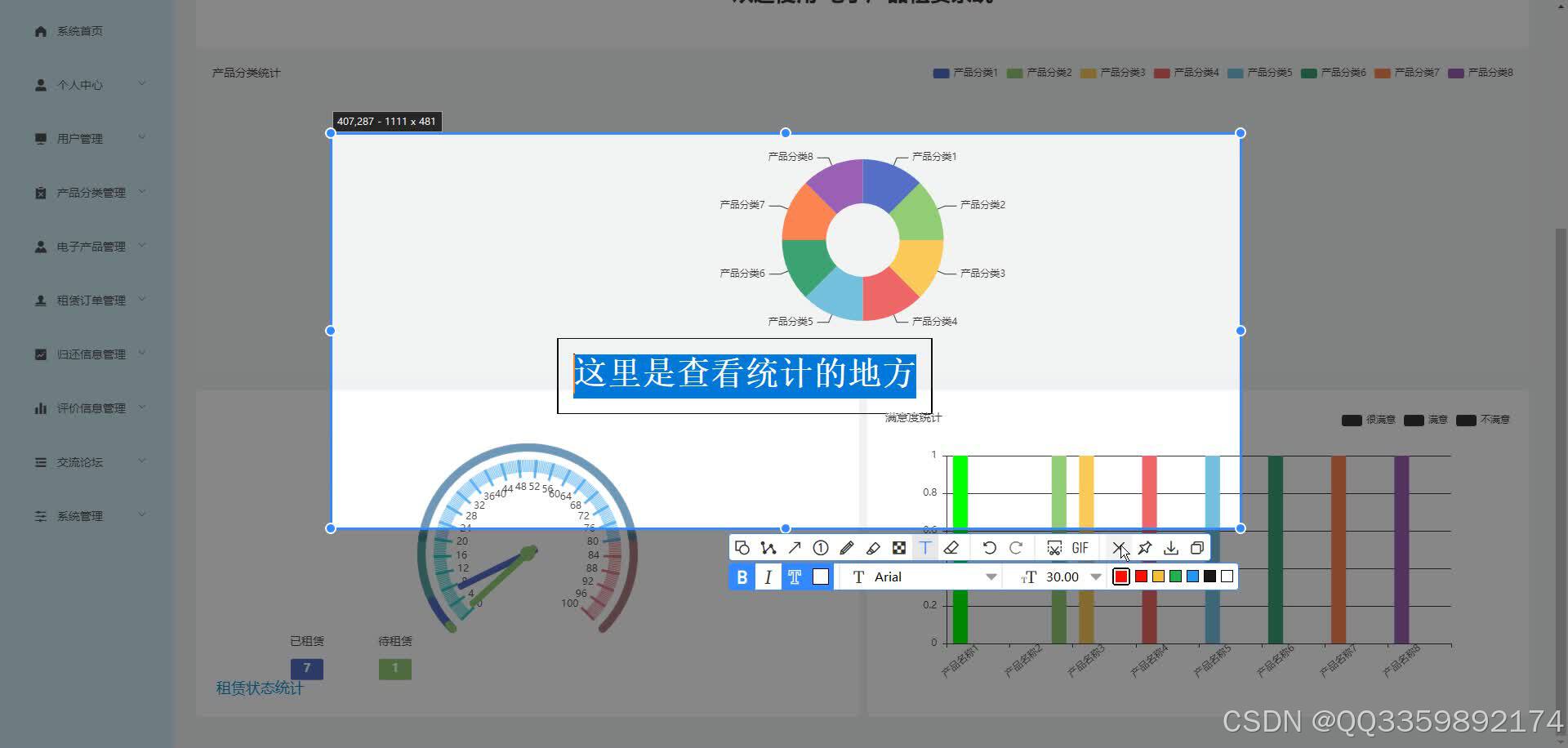Click inside the annotation text box

point(744,376)
